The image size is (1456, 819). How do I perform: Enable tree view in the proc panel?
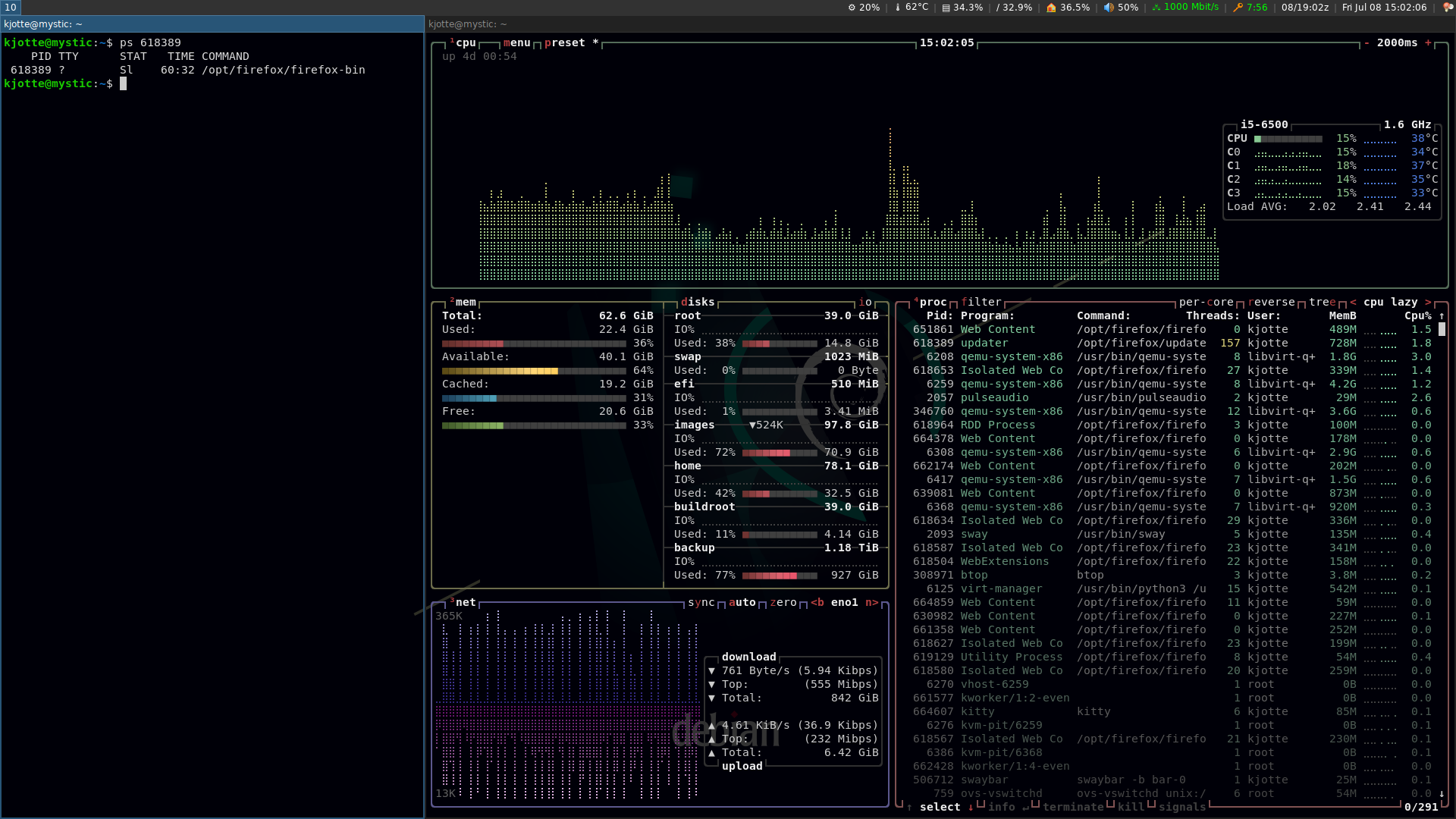[x=1323, y=302]
